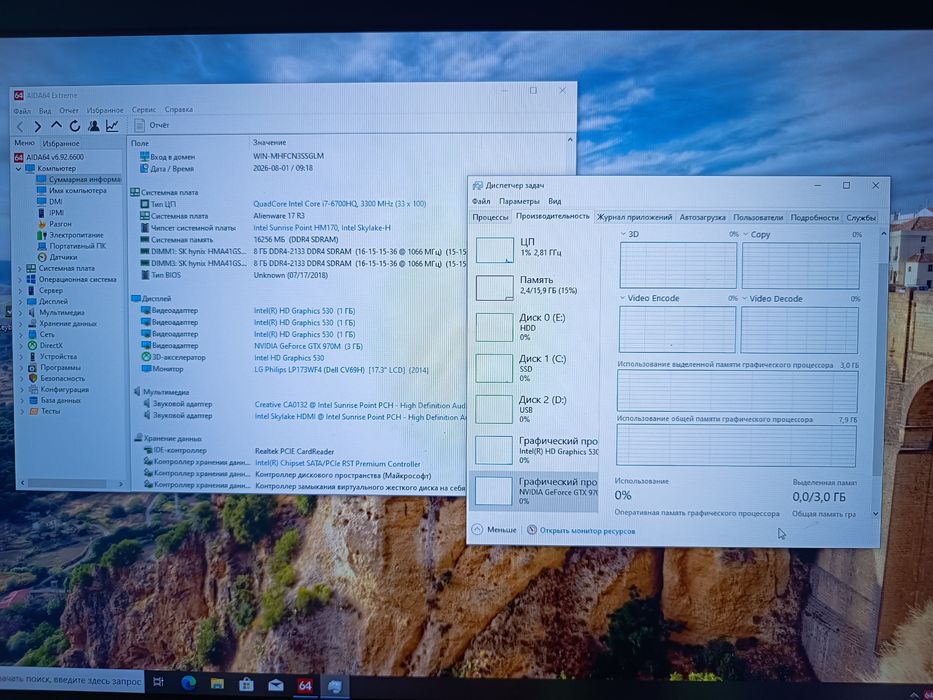Switch to the Избранное tab in AIDA64 sidebar

(x=61, y=143)
